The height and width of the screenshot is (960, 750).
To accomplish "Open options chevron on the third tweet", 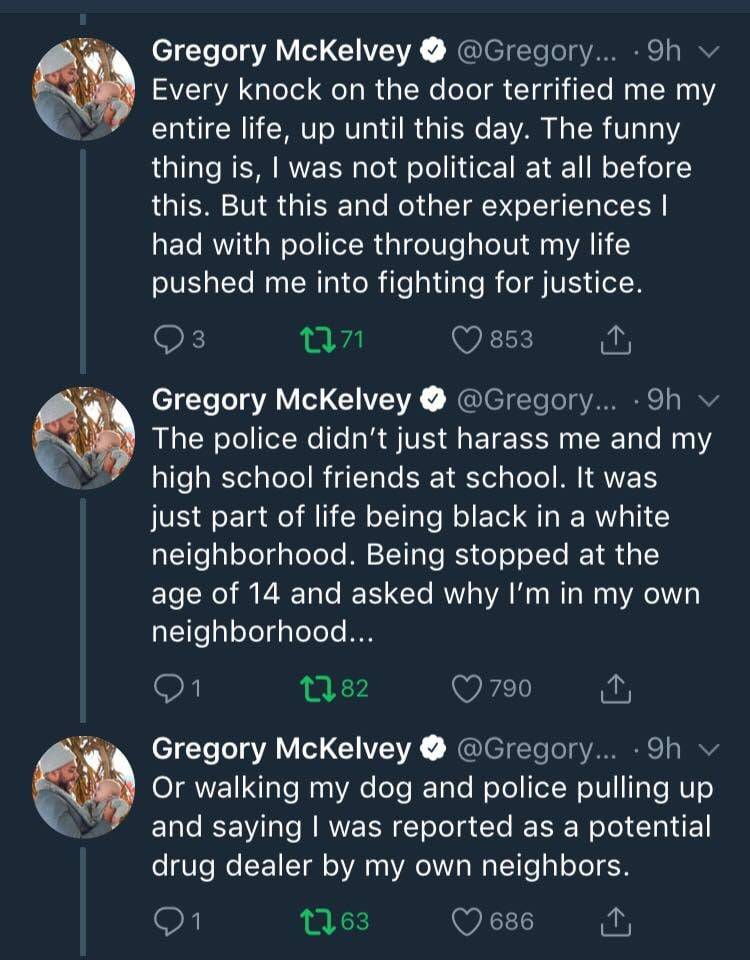I will tap(708, 748).
